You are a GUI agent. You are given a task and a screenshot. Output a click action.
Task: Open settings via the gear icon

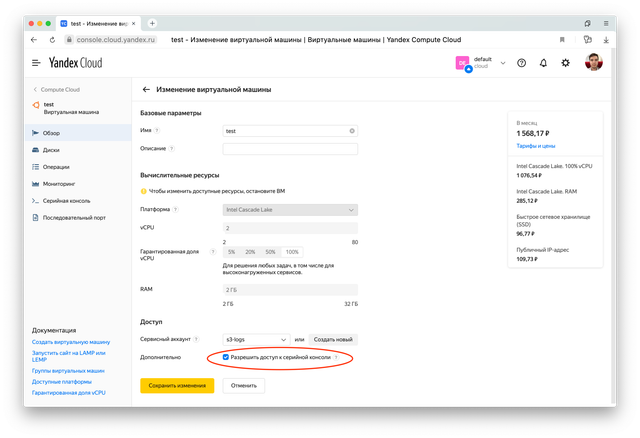(x=566, y=62)
